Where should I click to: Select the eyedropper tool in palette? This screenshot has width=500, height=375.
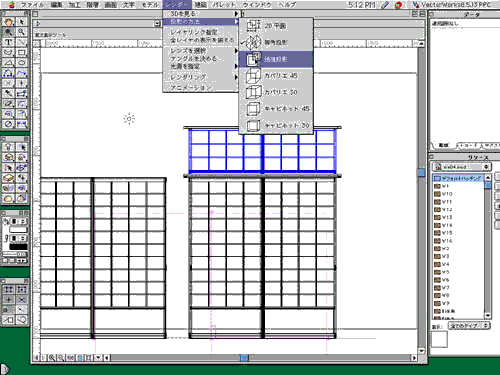9,94
